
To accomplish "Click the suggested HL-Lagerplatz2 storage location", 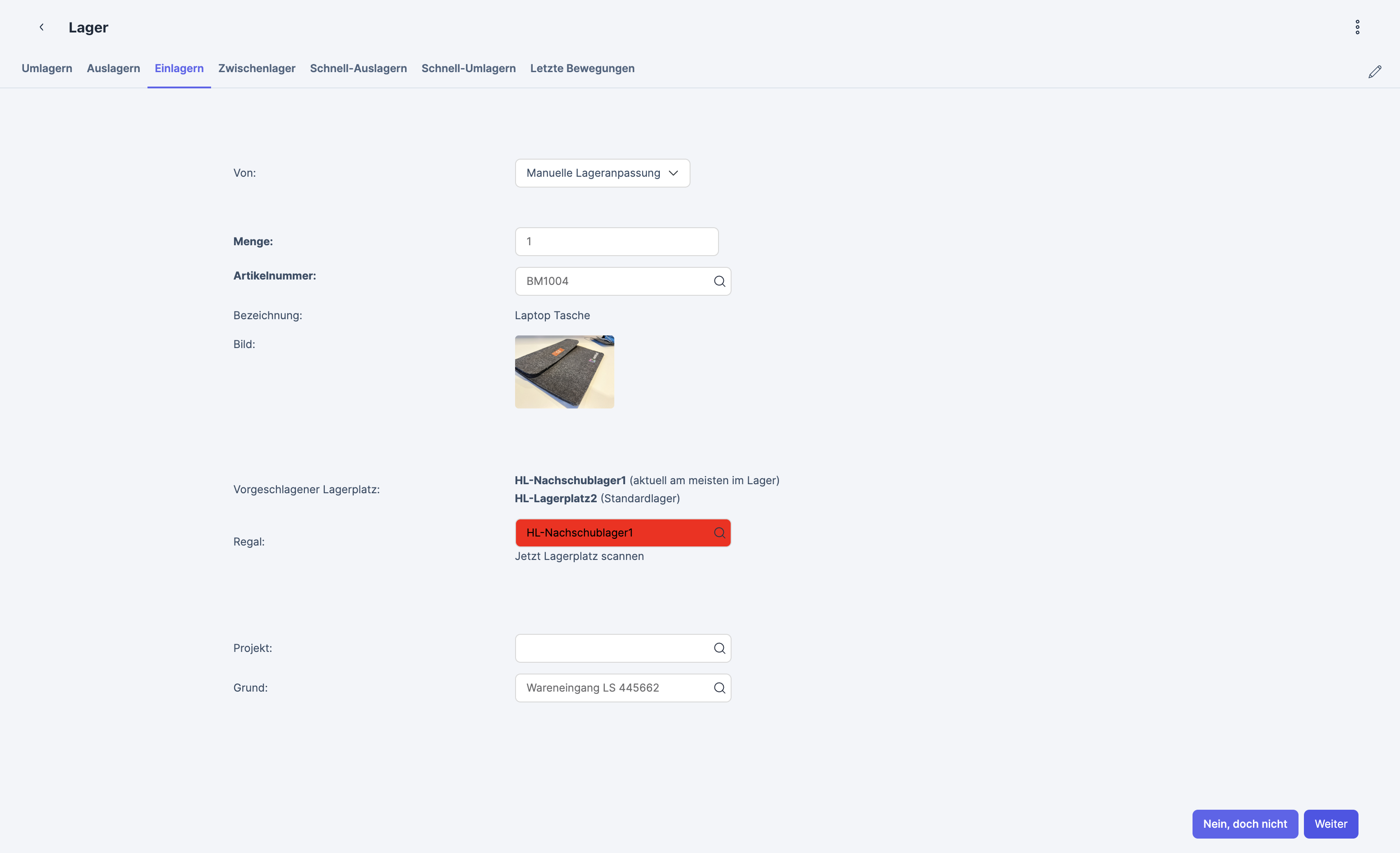I will pos(555,499).
